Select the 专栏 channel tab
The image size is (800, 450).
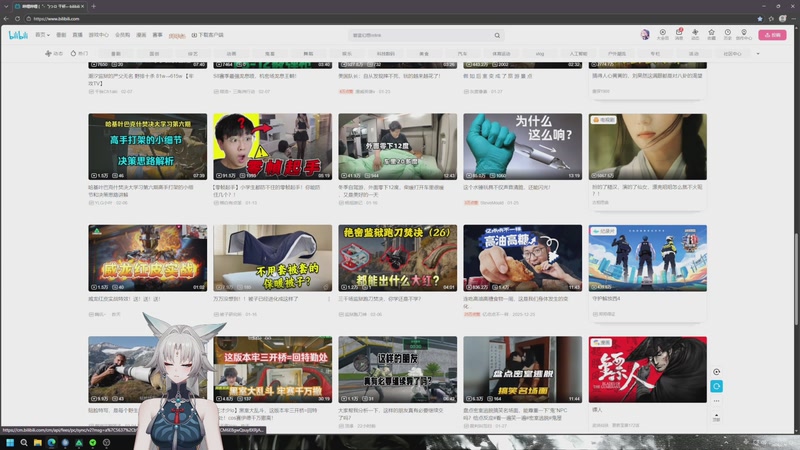point(655,54)
